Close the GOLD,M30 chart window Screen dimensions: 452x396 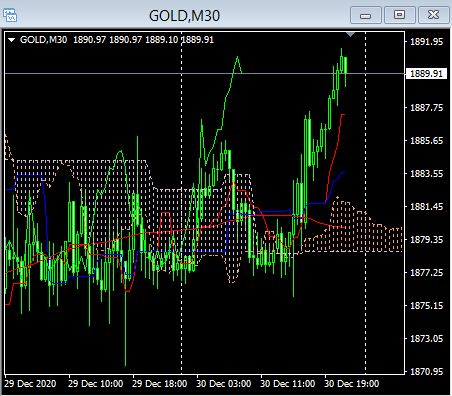point(433,15)
